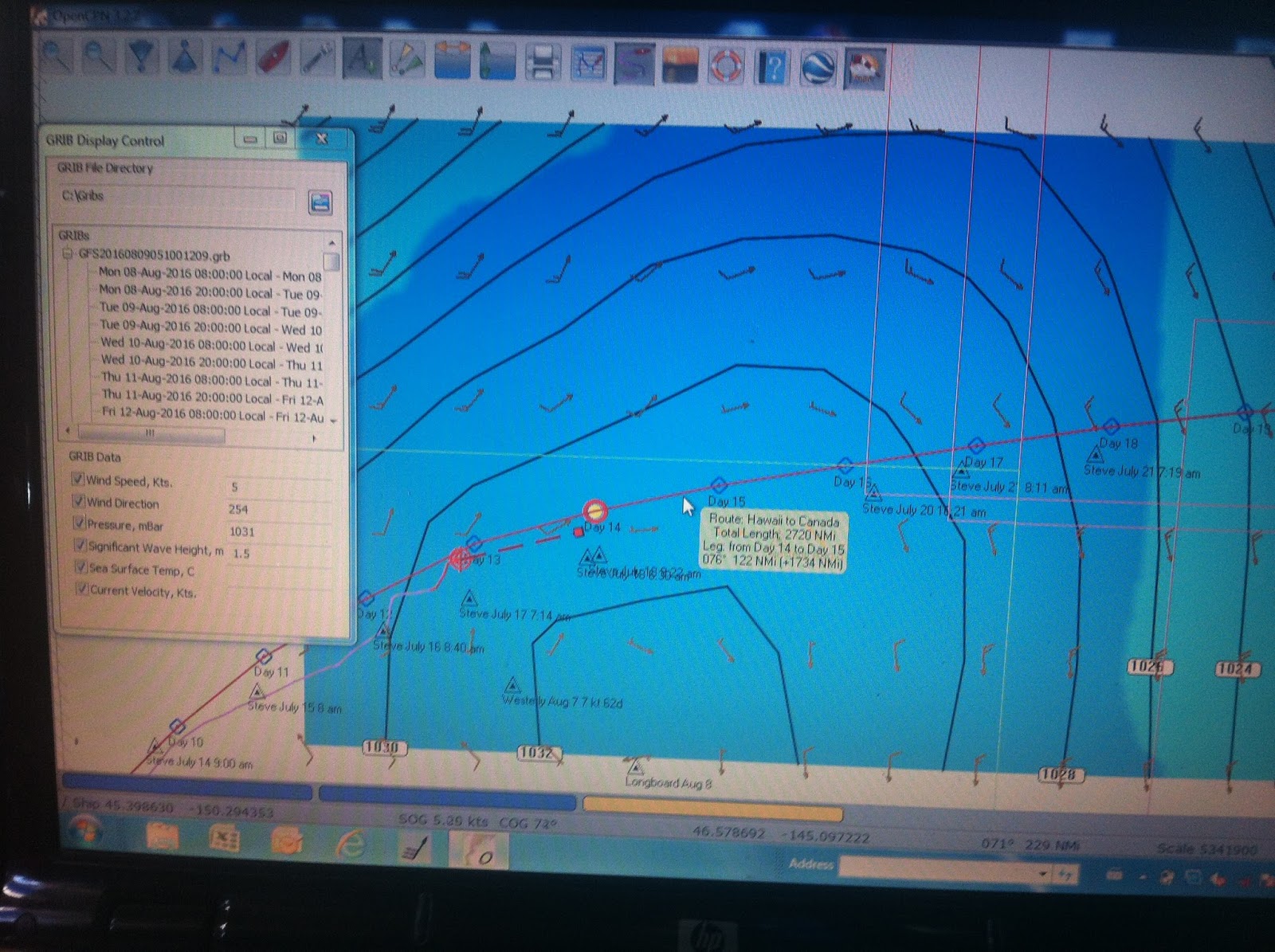Image resolution: width=1275 pixels, height=952 pixels.
Task: Select 'Thu 11-Aug-2016 08:00:00 Local' GRIB record
Action: tap(213, 381)
